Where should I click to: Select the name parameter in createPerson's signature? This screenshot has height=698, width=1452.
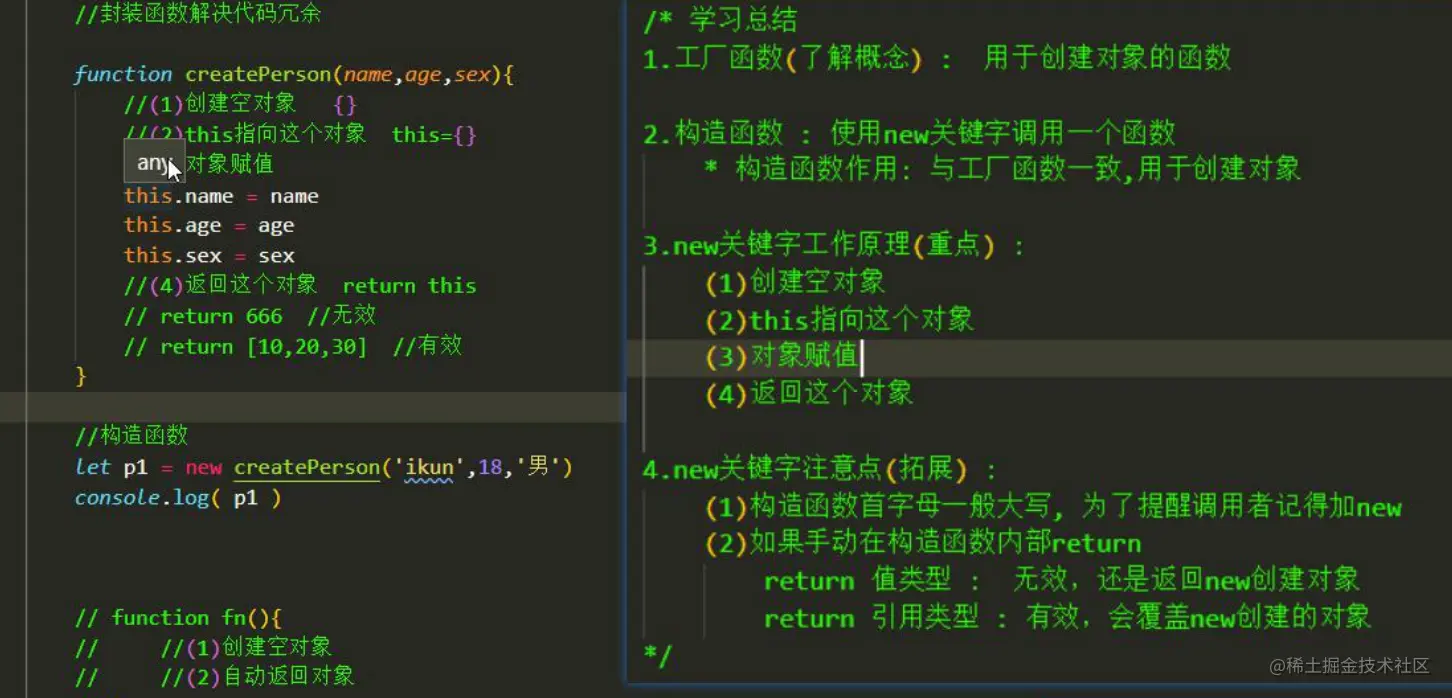[368, 75]
